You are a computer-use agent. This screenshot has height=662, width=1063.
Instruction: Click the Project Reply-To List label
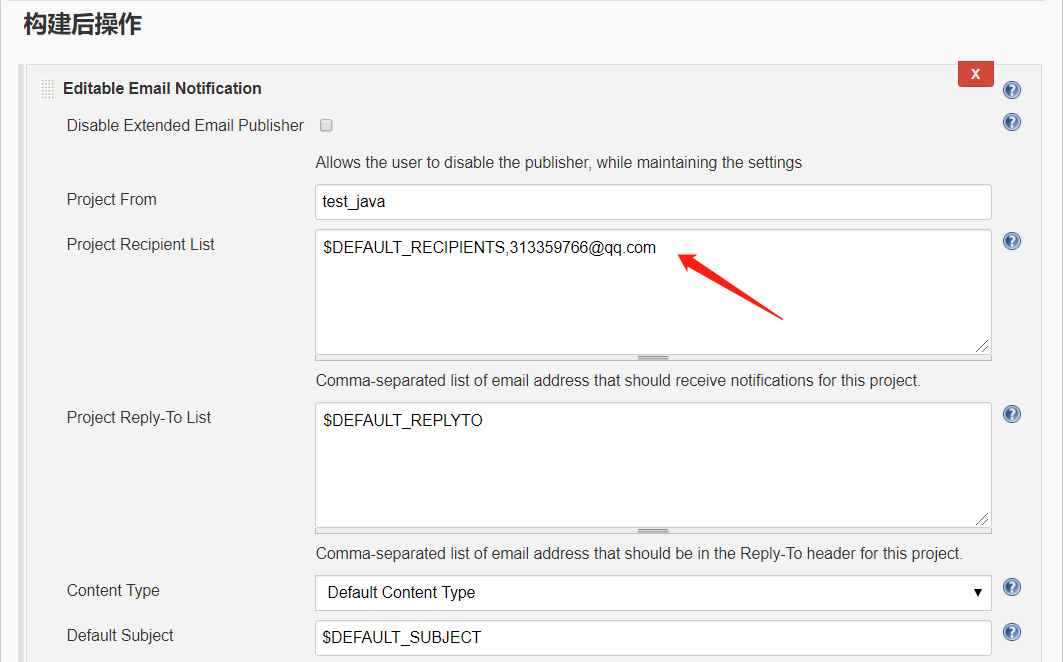138,417
